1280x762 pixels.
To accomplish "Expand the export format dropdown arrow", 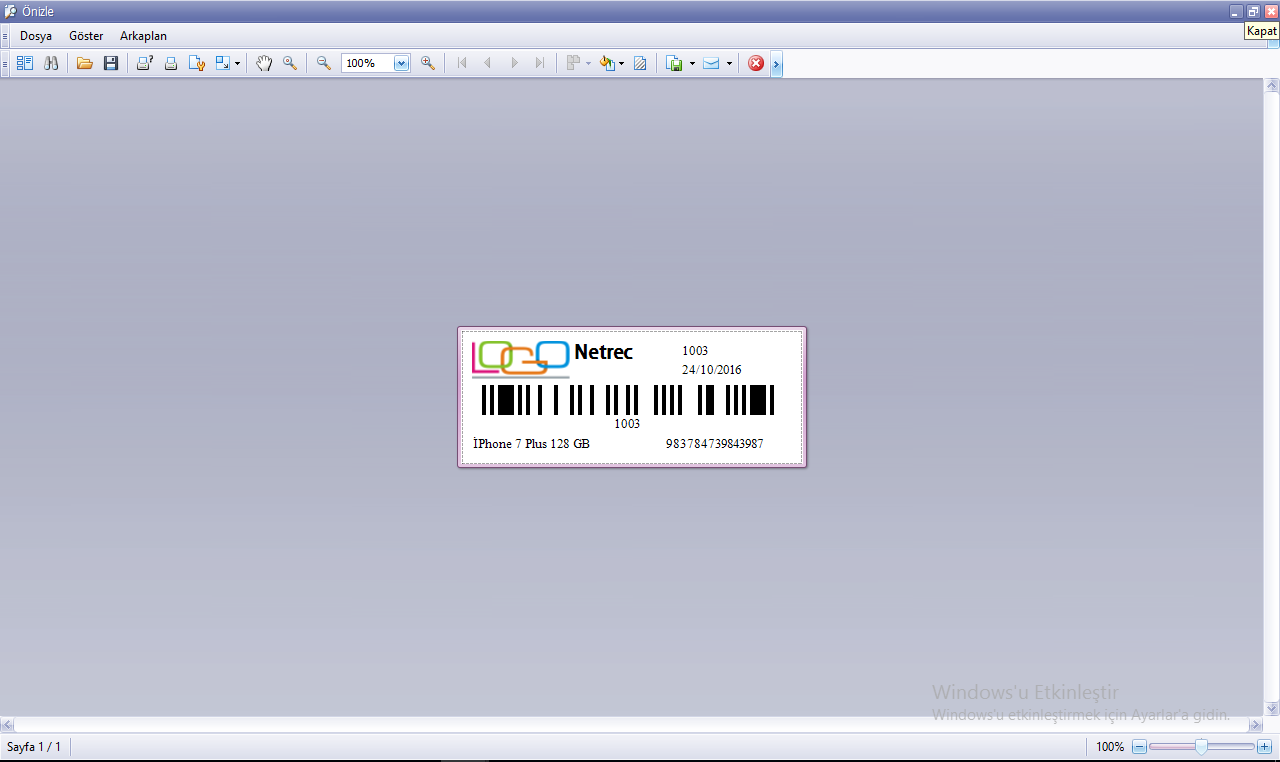I will tap(692, 63).
